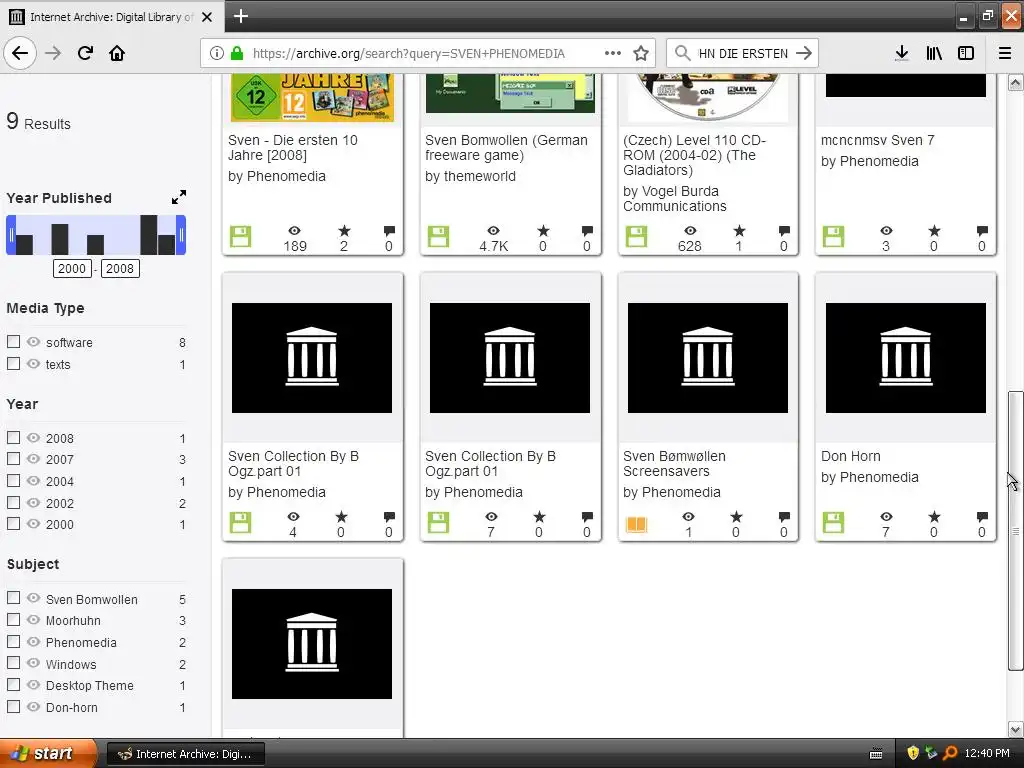Expand the Year Published histogram

coord(178,197)
